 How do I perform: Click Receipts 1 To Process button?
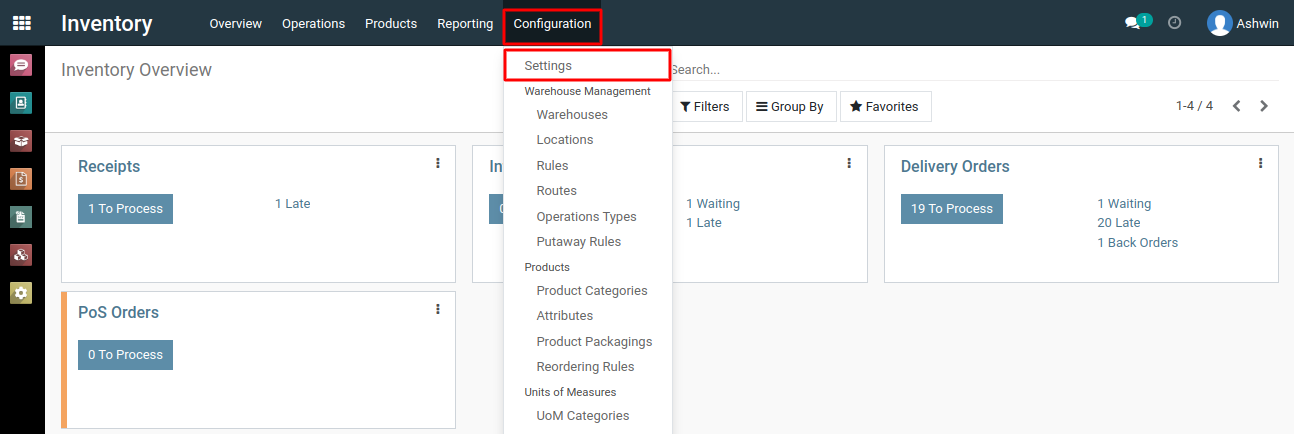[x=125, y=209]
